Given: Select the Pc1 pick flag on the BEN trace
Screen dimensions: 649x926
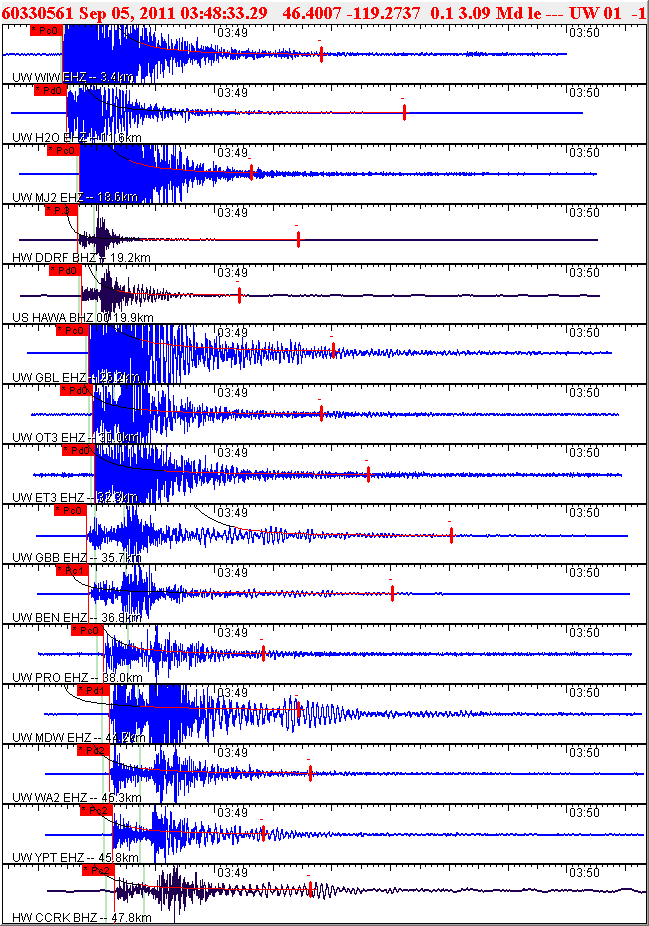Looking at the screenshot, I should coord(72,570).
